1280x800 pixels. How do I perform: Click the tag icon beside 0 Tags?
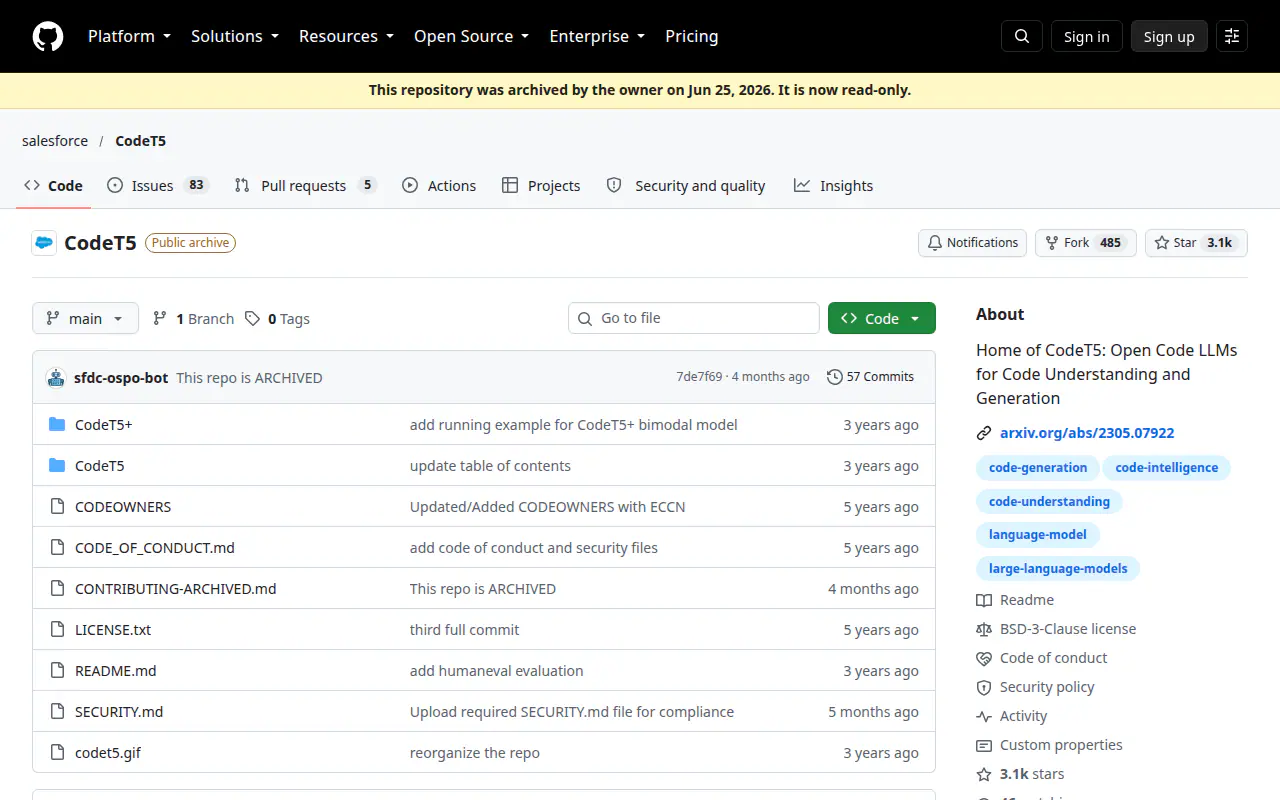click(253, 318)
